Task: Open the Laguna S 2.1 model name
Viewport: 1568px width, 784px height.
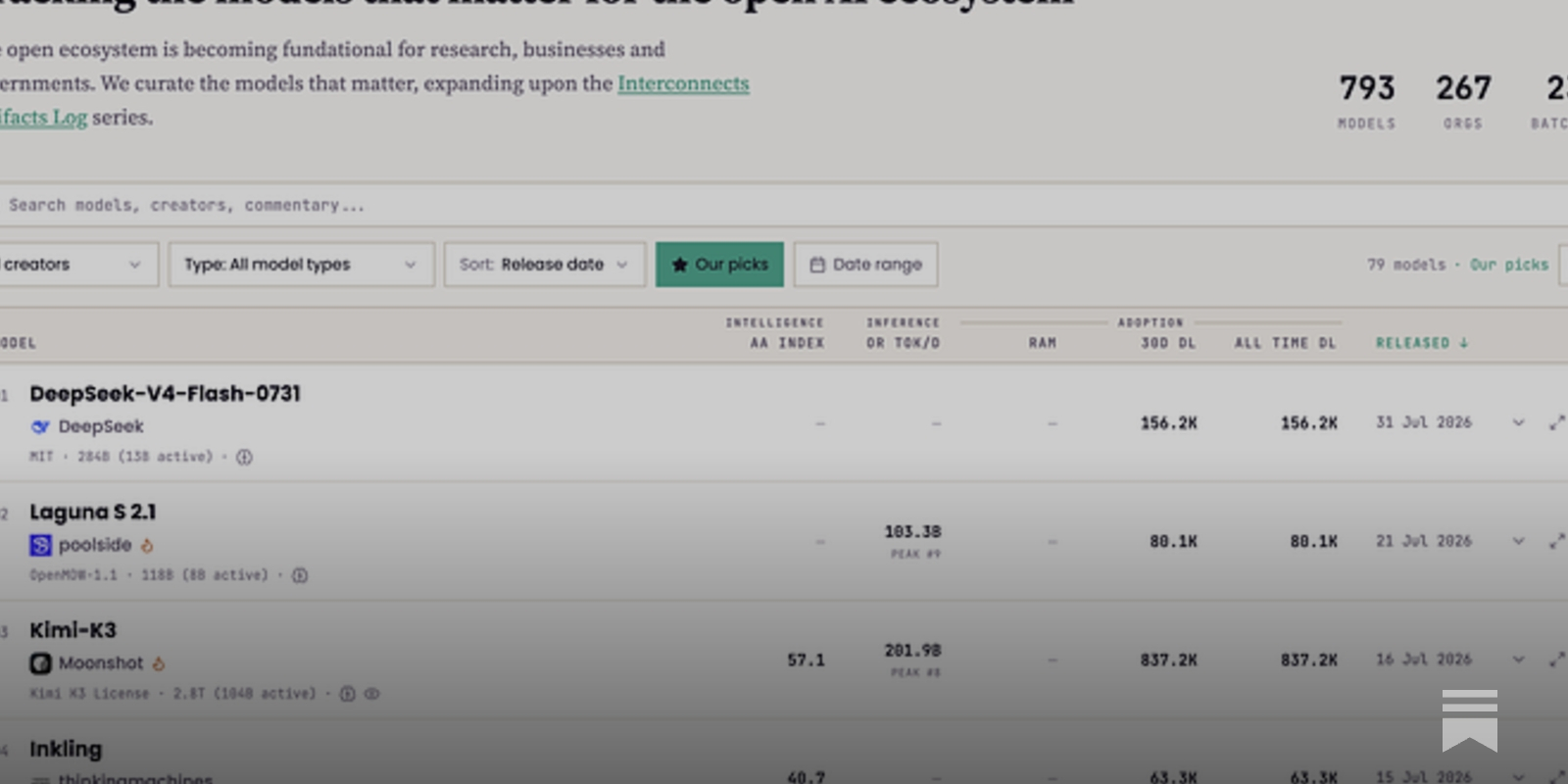Action: (x=93, y=513)
